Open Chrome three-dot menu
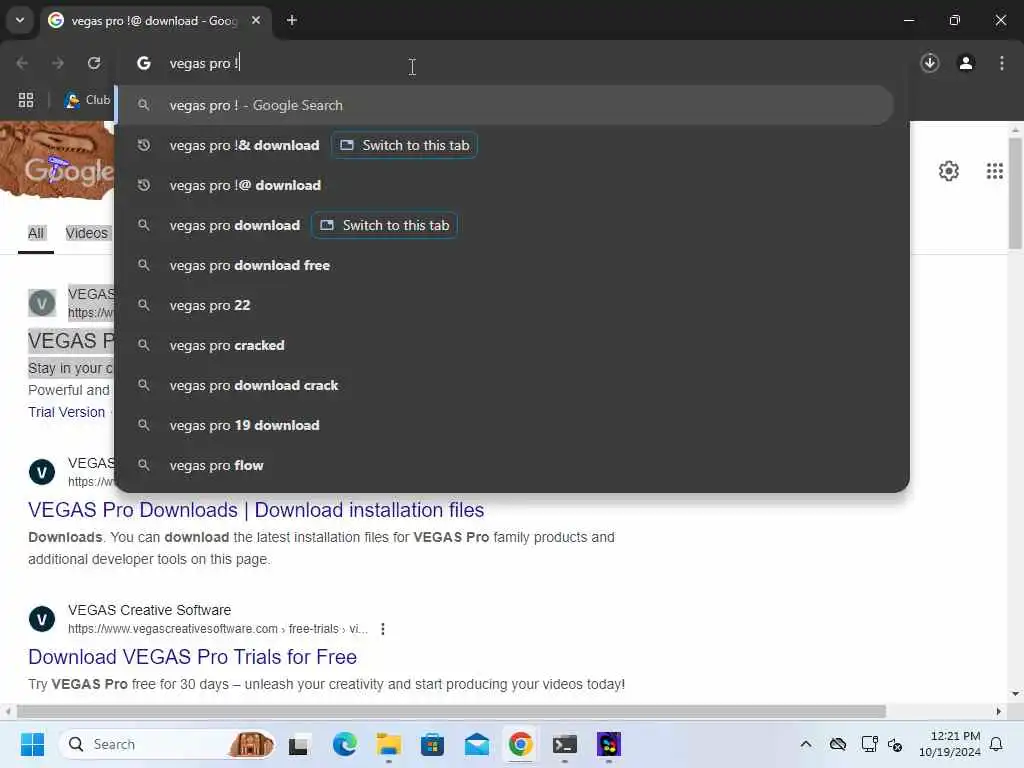1024x768 pixels. [1002, 63]
